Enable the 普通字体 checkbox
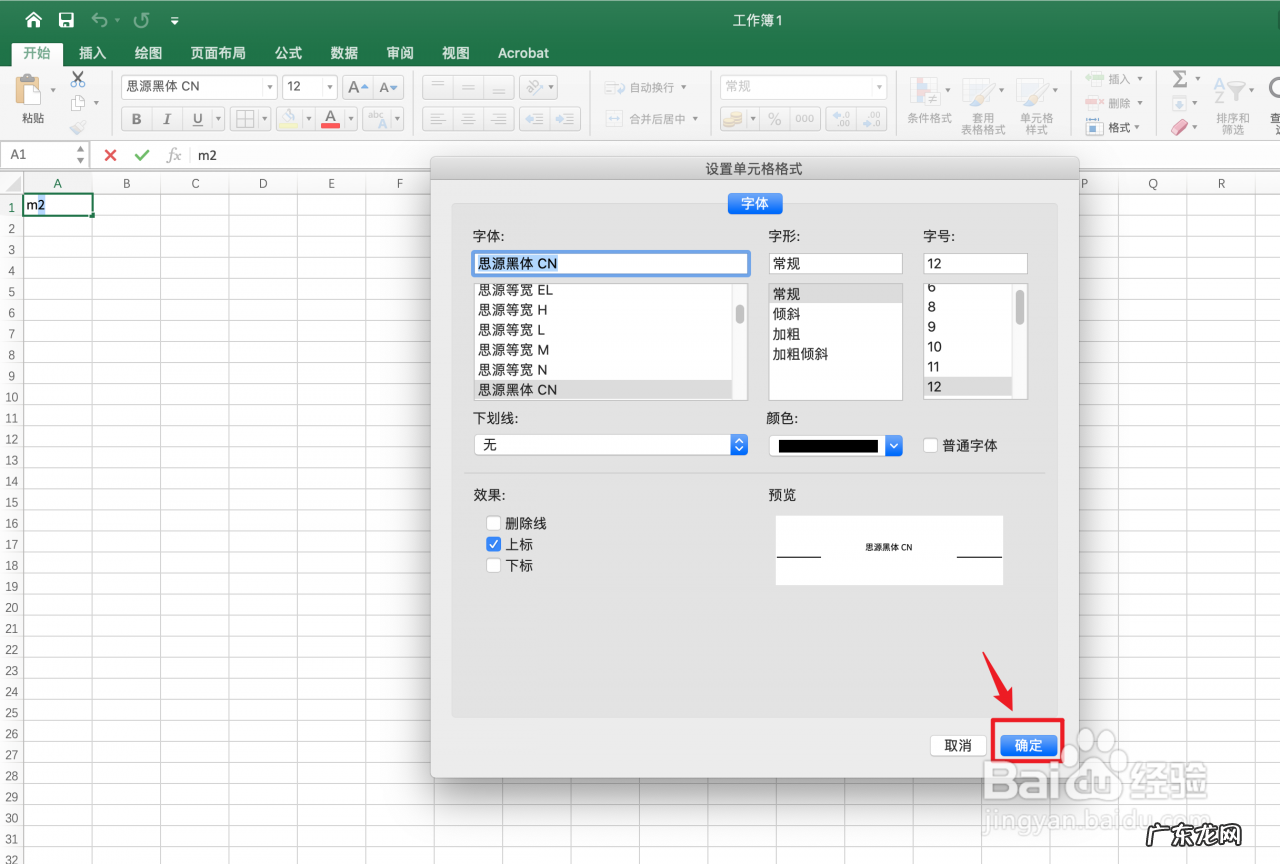This screenshot has width=1280, height=864. pos(930,446)
